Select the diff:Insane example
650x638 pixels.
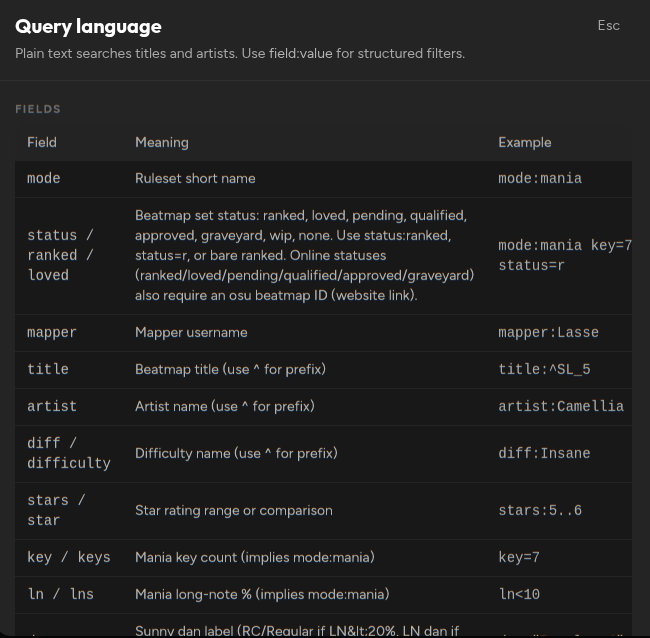pos(544,453)
